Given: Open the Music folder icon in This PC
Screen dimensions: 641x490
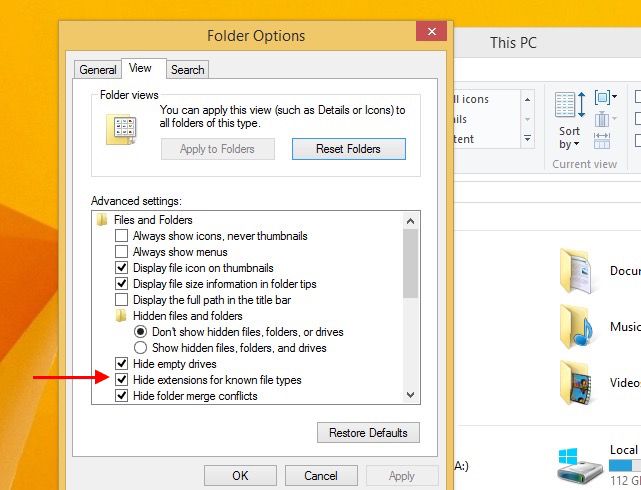Looking at the screenshot, I should 576,327.
